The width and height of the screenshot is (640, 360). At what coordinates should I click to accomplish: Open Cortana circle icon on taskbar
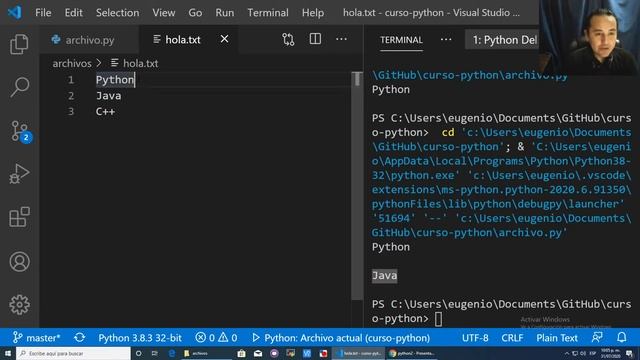tap(138, 353)
